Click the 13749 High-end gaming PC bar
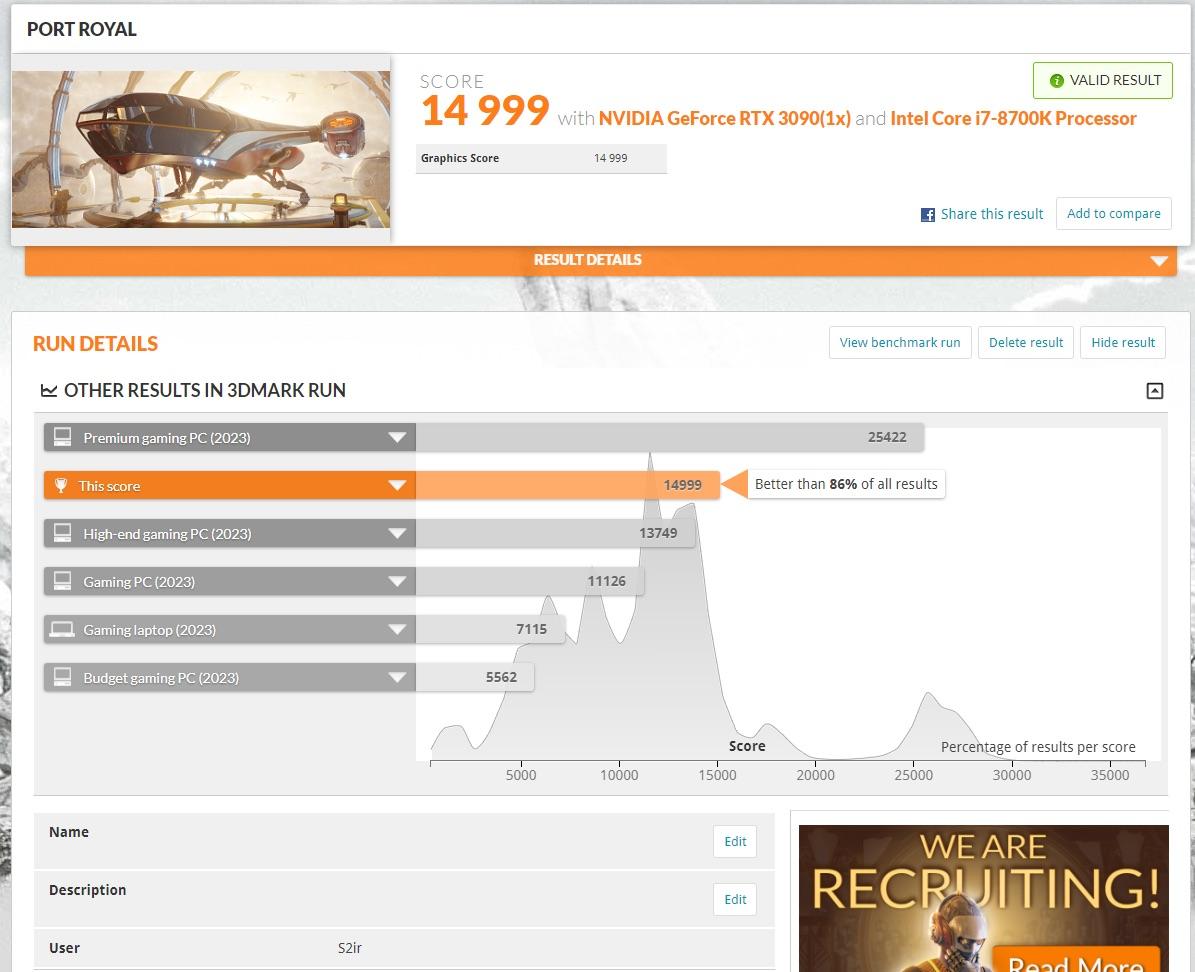The image size is (1195, 972). coord(556,534)
